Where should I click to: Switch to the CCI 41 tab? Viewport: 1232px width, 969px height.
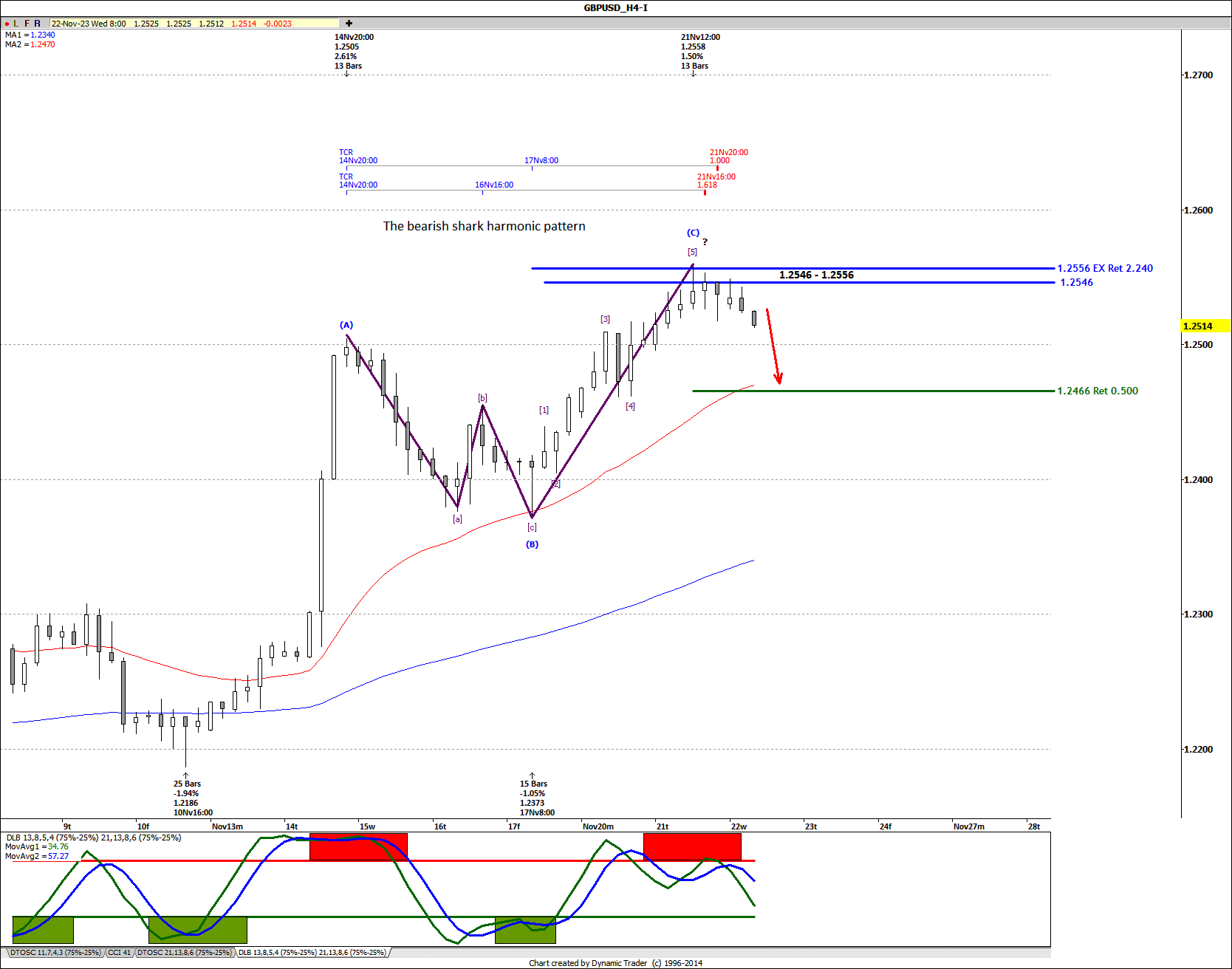coord(120,952)
